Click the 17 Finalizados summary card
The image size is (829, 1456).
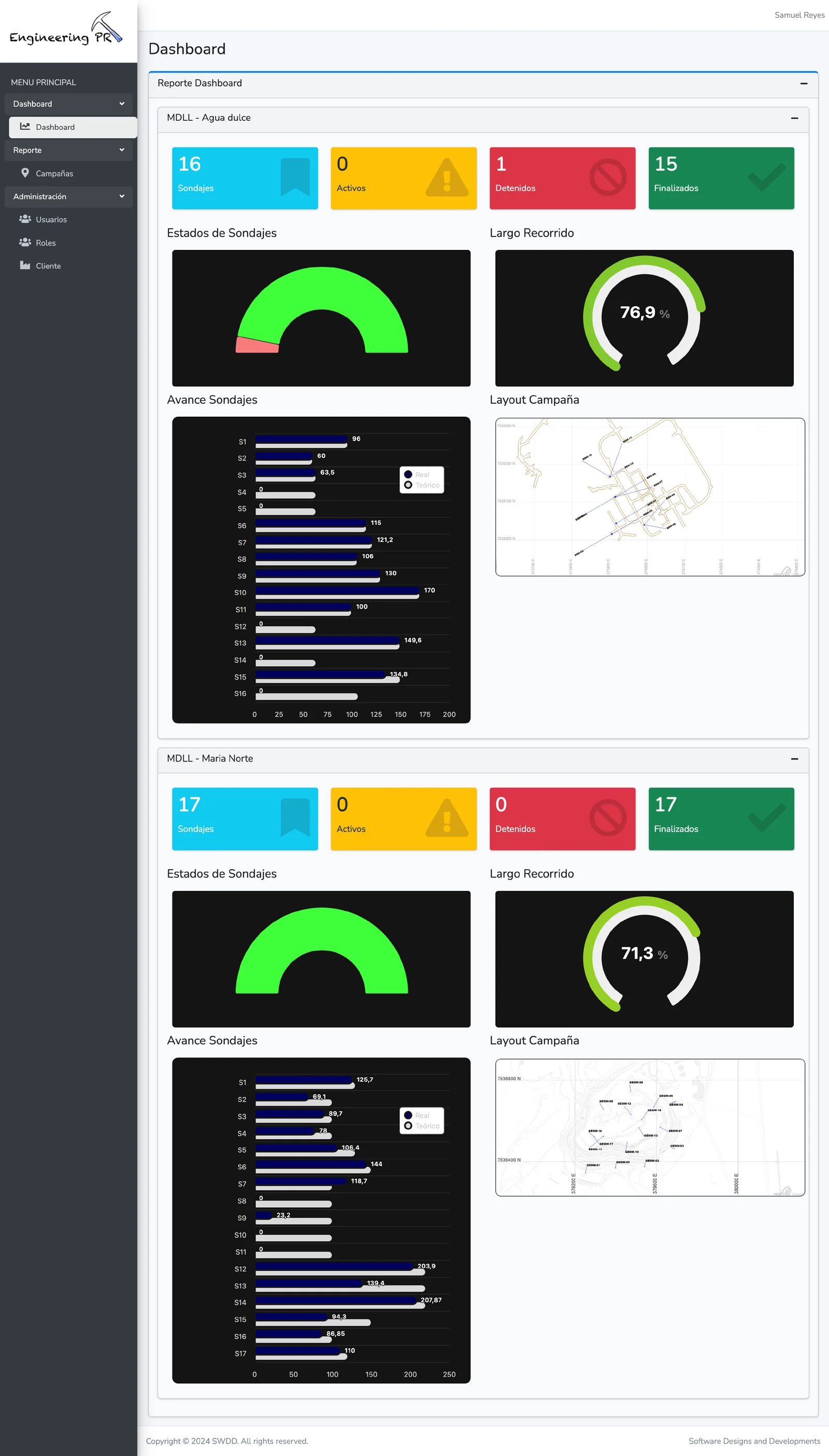[x=721, y=819]
